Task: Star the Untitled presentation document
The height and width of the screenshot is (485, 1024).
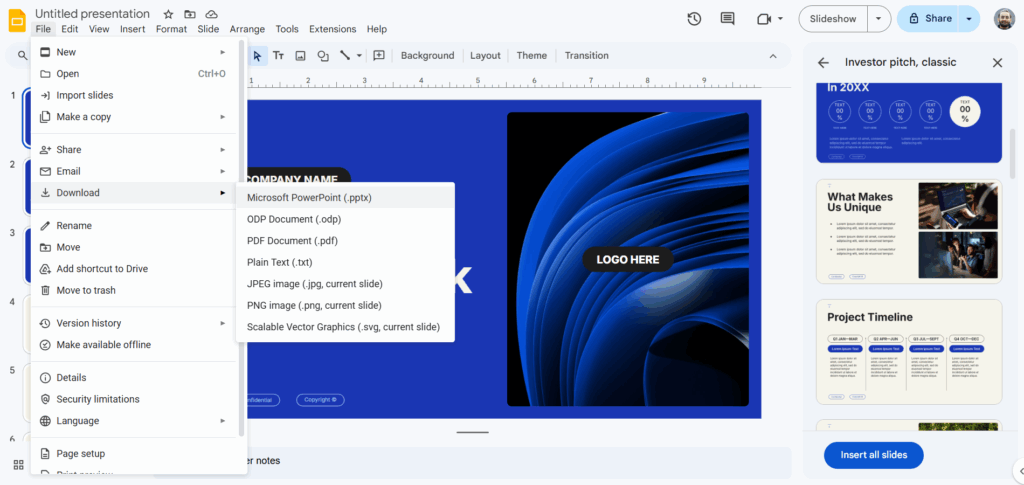Action: [168, 14]
